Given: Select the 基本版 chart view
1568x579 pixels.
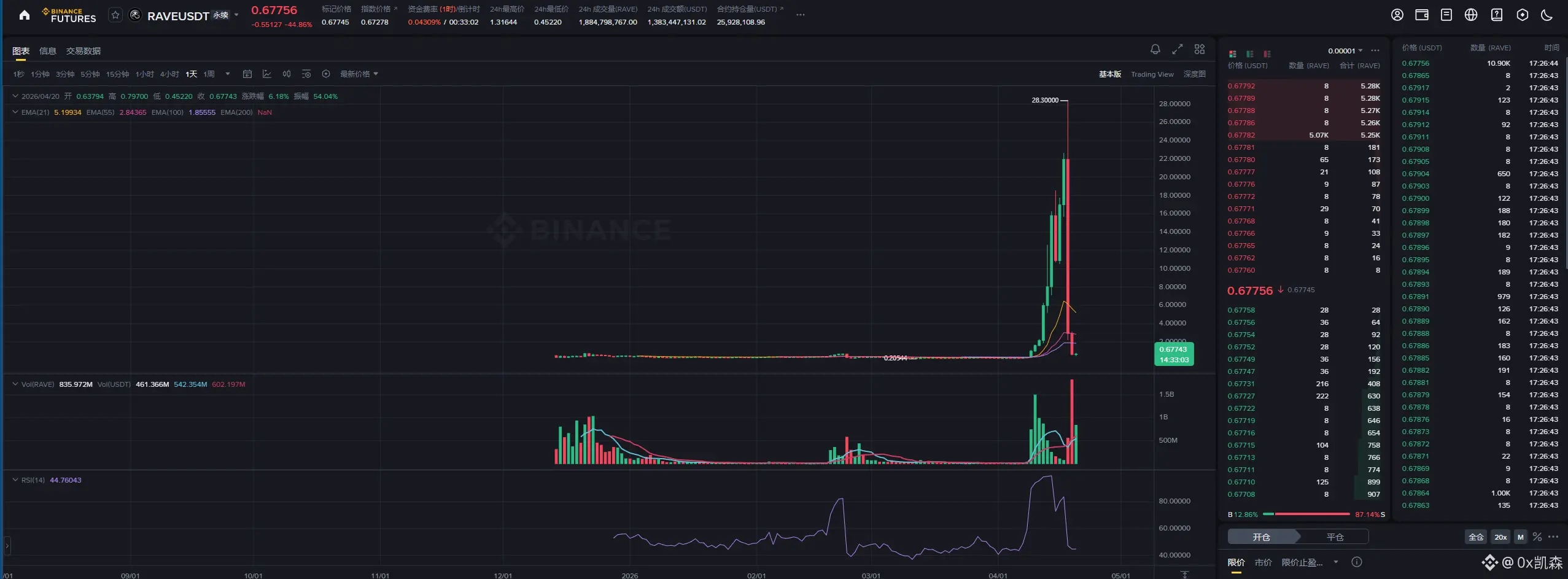Looking at the screenshot, I should pos(1110,74).
